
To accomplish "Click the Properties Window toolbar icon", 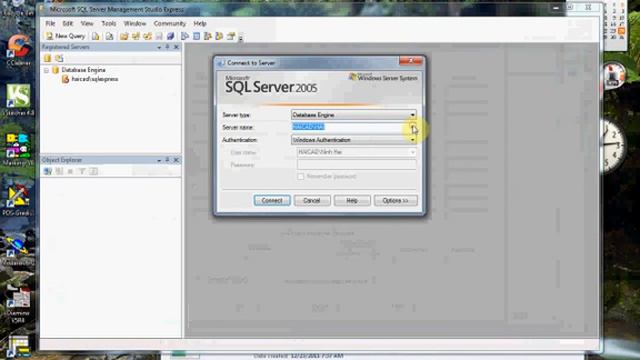I will (x=231, y=36).
